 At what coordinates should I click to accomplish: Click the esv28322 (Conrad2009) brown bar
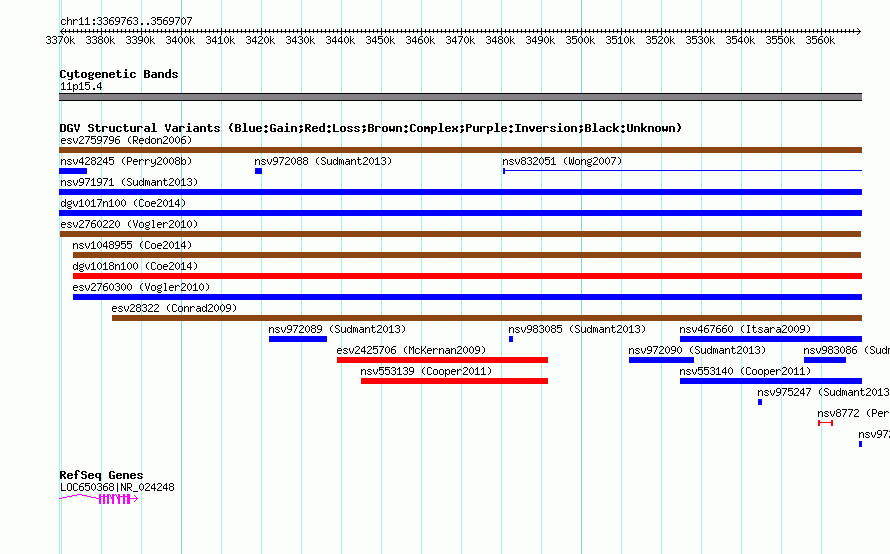(x=487, y=318)
